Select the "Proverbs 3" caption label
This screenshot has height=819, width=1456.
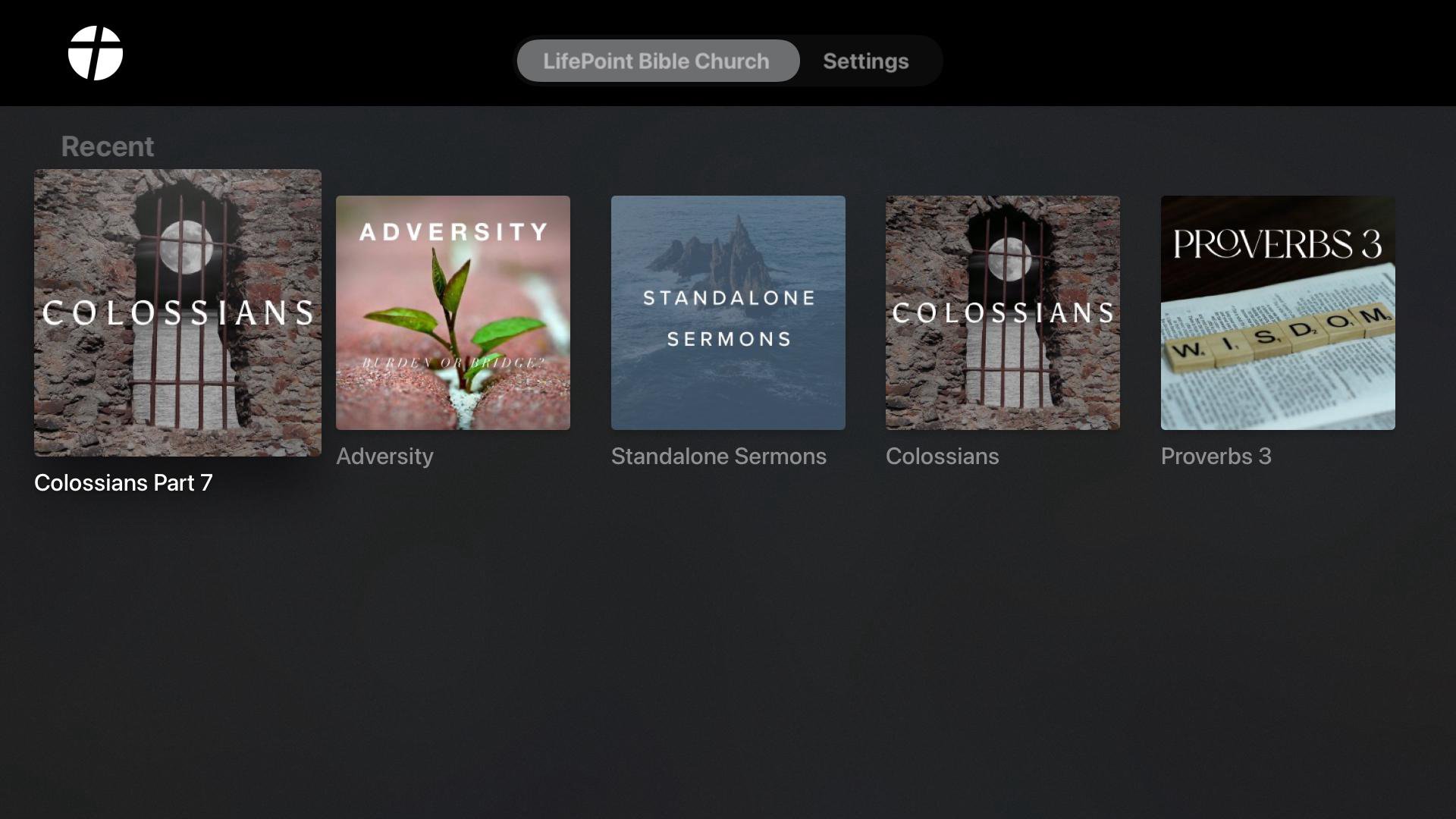(x=1216, y=457)
